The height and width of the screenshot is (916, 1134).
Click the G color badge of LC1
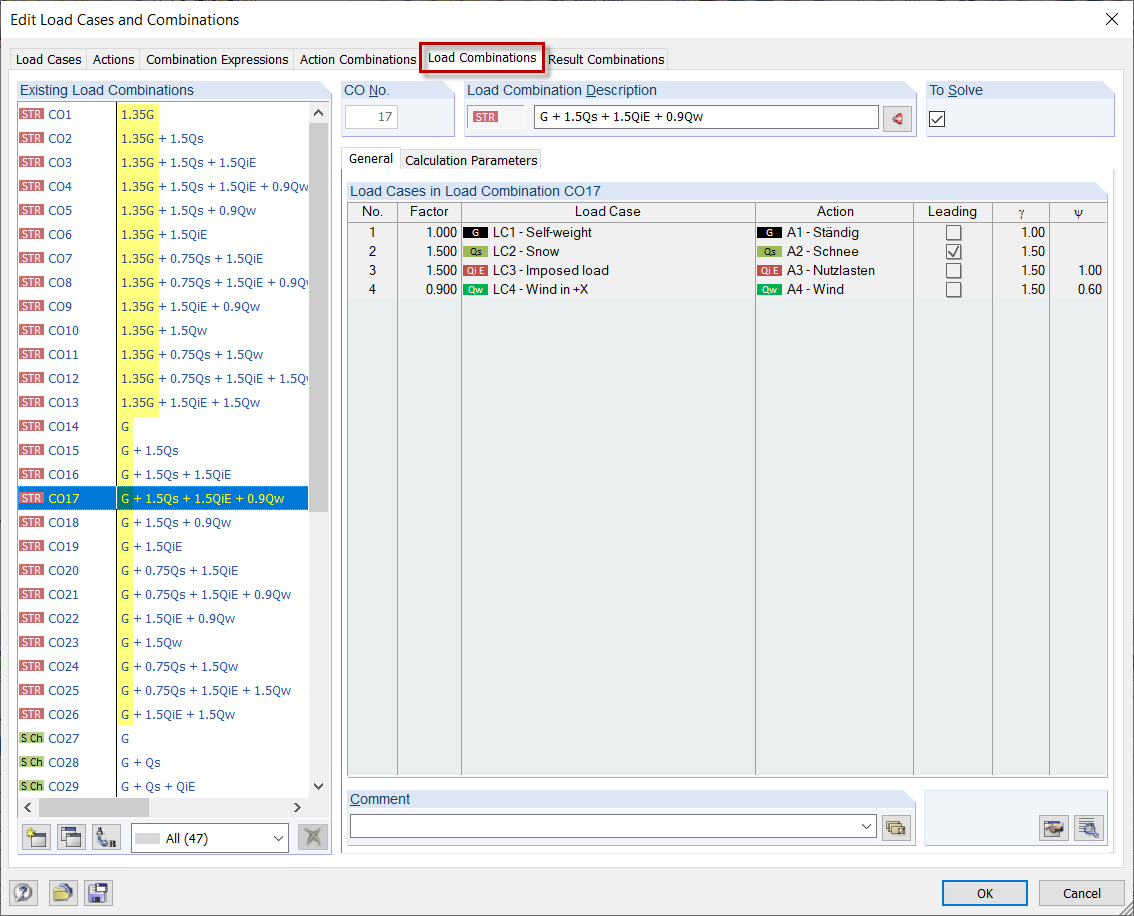point(475,233)
